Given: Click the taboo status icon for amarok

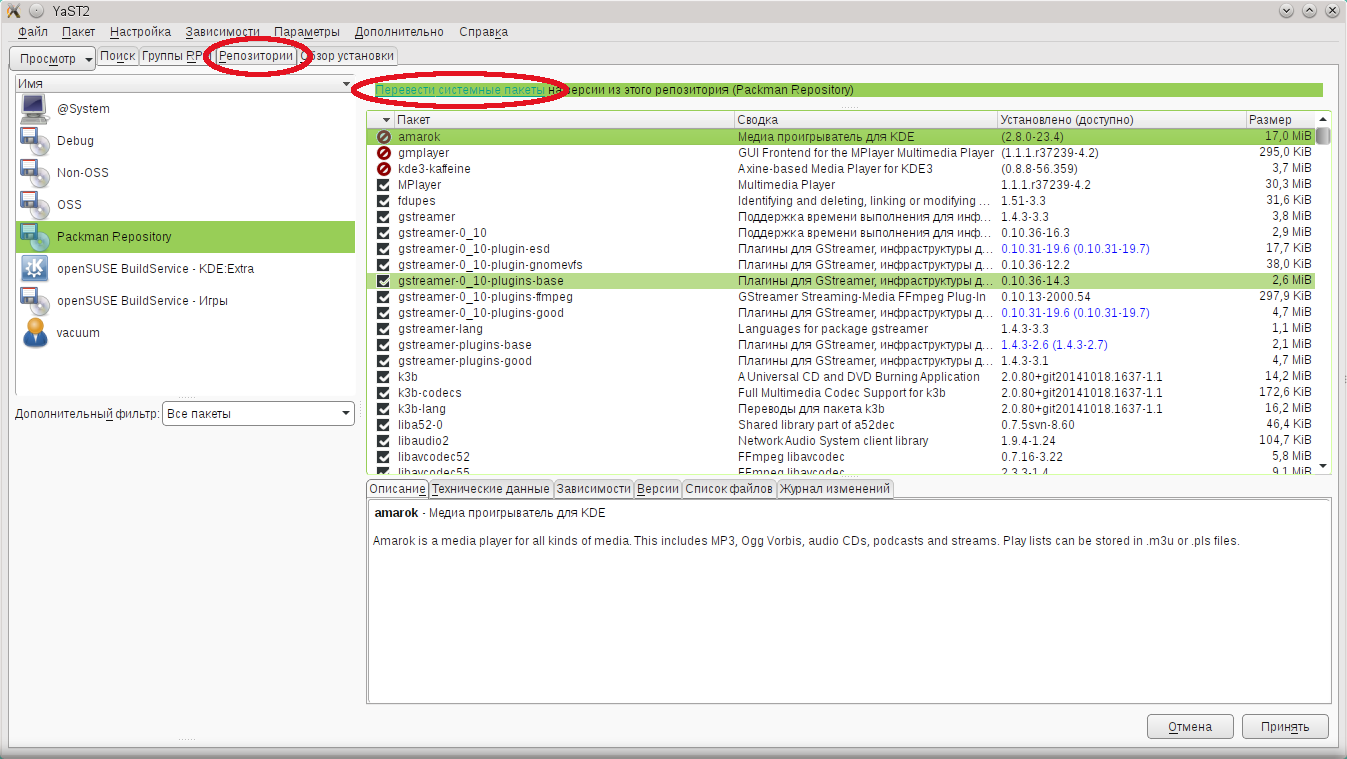Looking at the screenshot, I should pyautogui.click(x=383, y=137).
